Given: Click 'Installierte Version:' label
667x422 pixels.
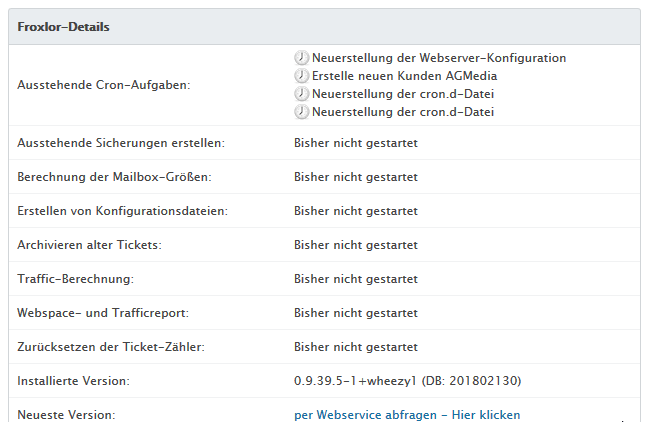Looking at the screenshot, I should 73,381.
